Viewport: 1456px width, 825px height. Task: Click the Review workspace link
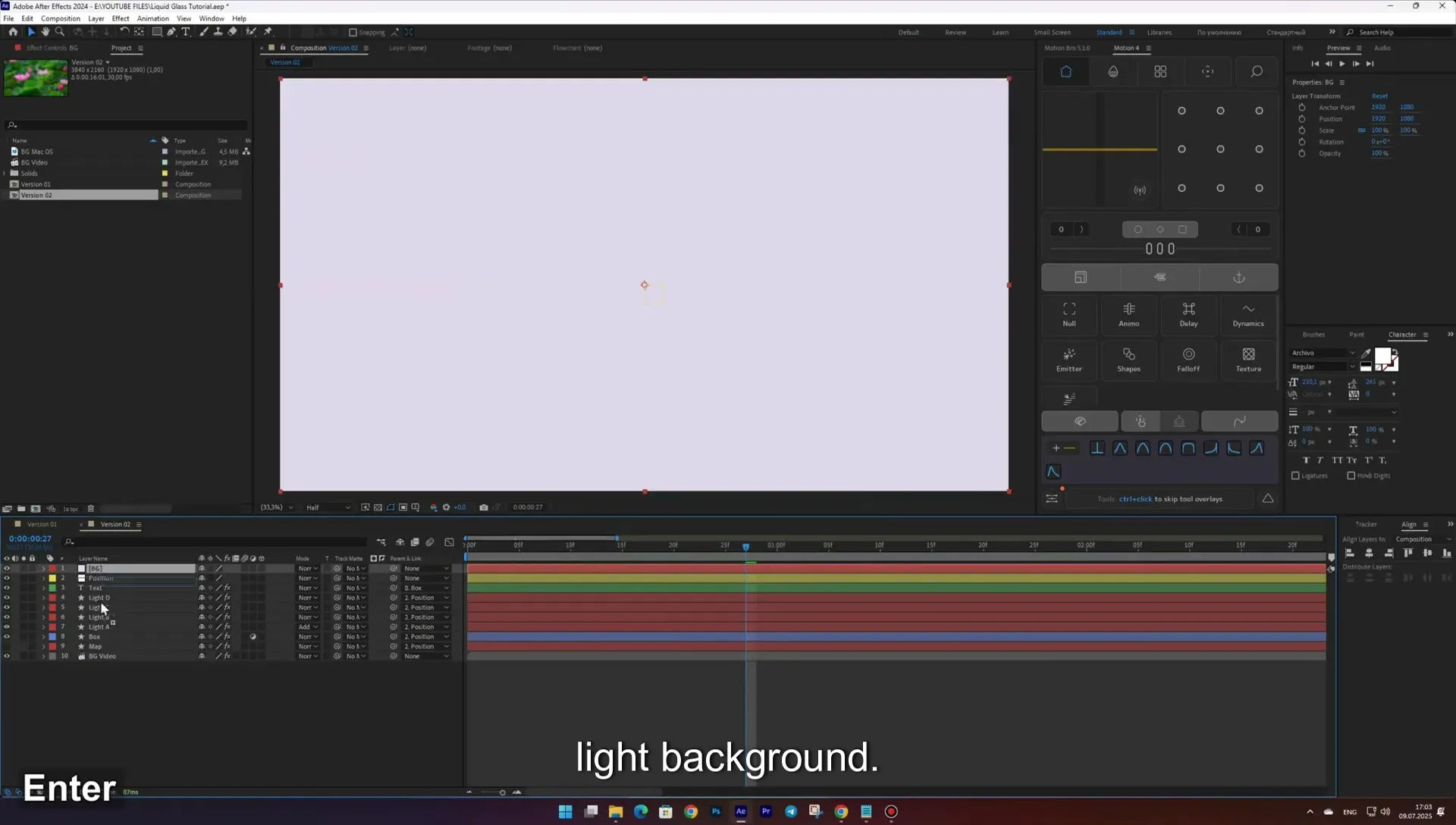point(955,33)
